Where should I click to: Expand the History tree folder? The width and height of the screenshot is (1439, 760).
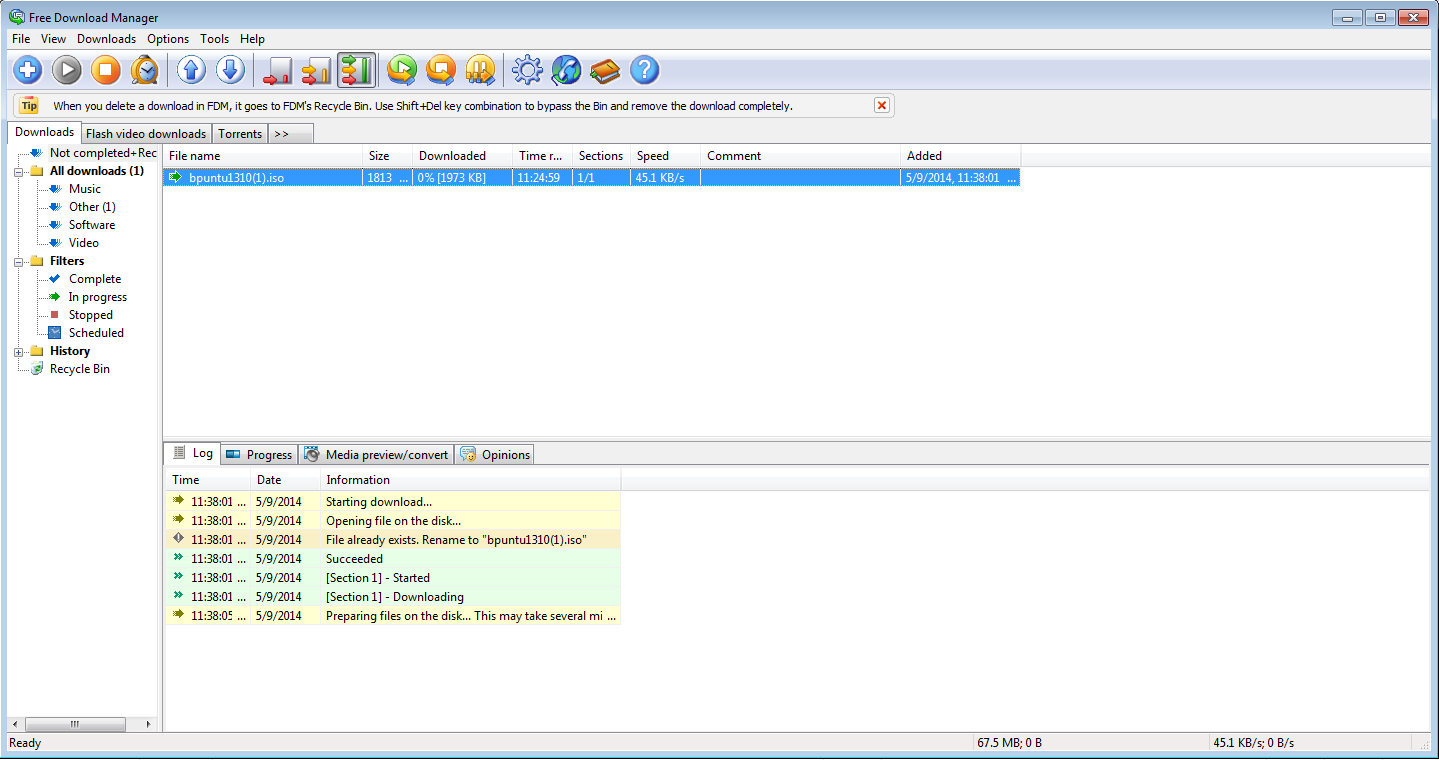(x=19, y=351)
